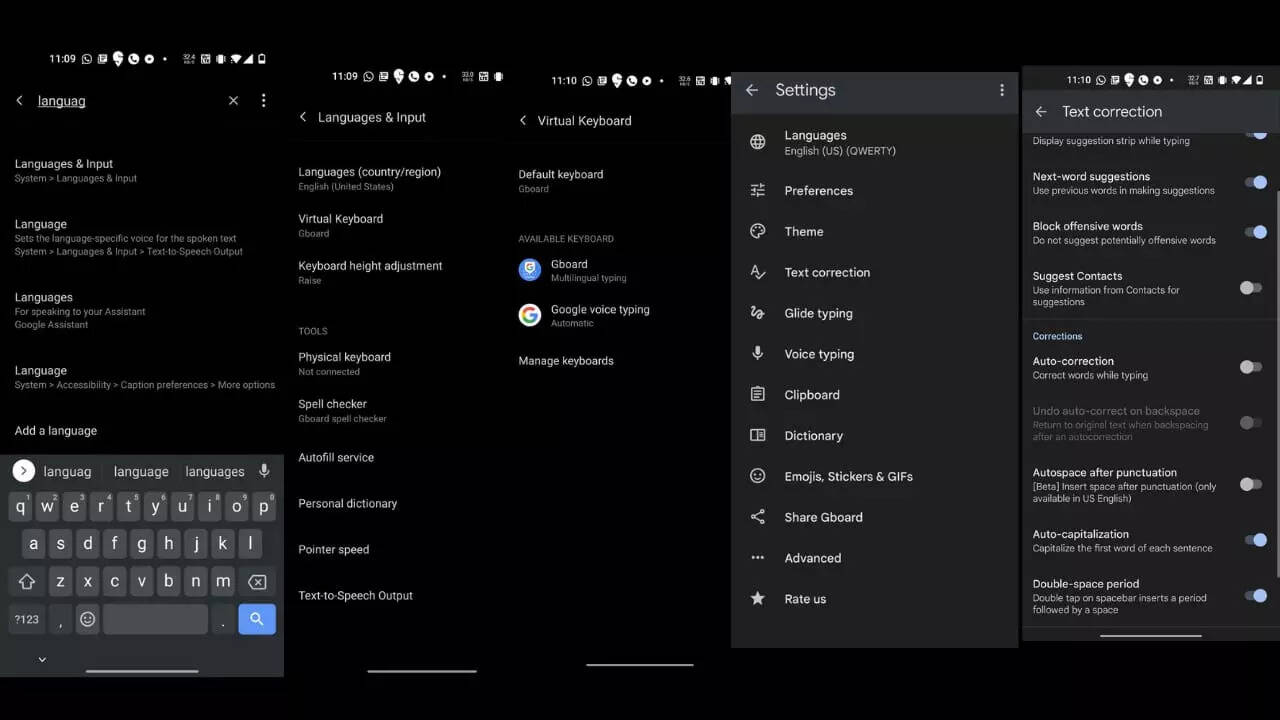Tap star icon next to Rate us
The width and height of the screenshot is (1280, 720).
coord(758,598)
